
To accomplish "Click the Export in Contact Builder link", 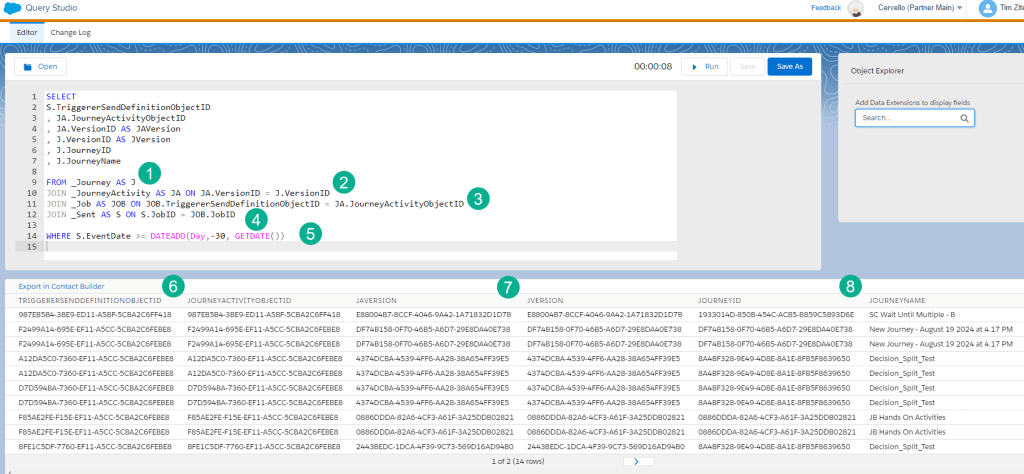I will pyautogui.click(x=61, y=286).
